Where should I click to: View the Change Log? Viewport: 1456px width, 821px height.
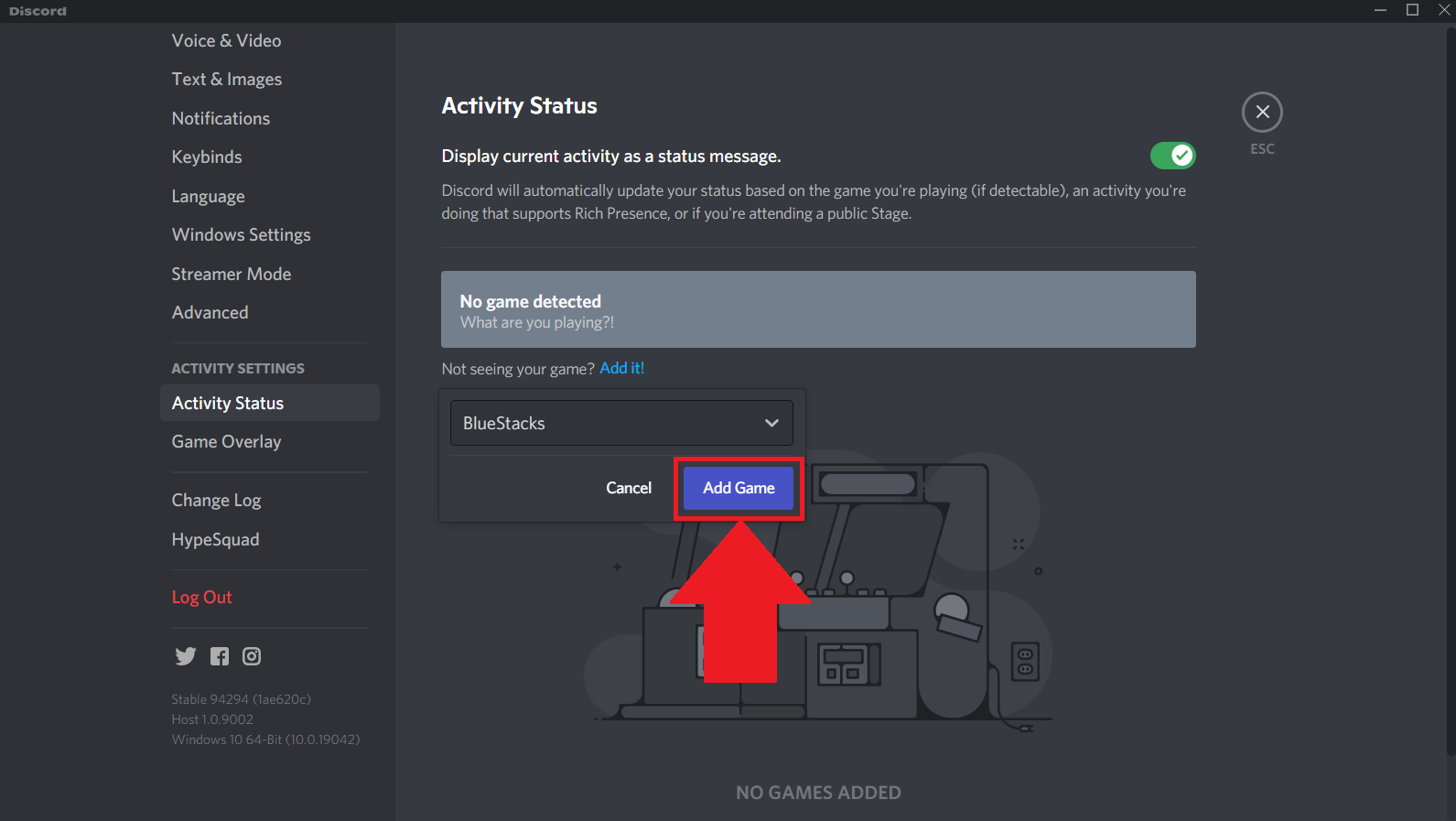tap(216, 501)
